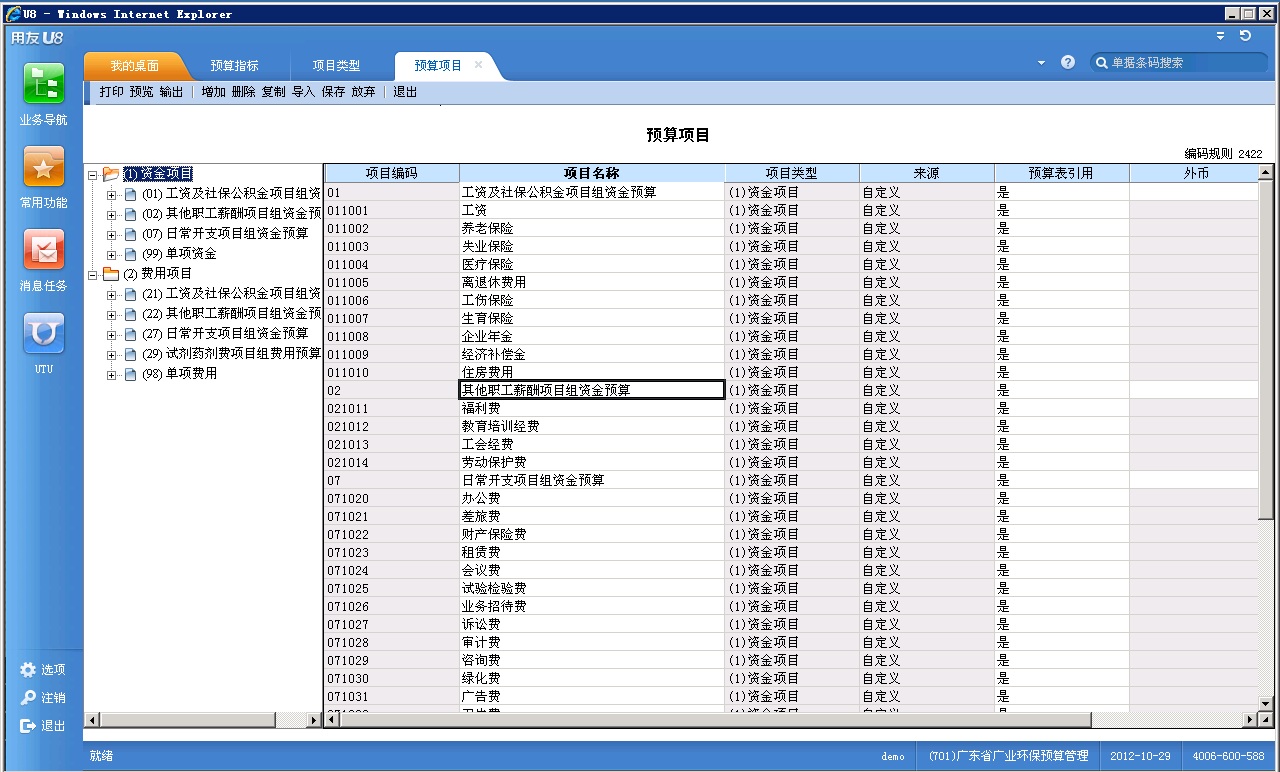Click 输出 in the toolbar
Viewport: 1280px width, 772px height.
click(172, 92)
